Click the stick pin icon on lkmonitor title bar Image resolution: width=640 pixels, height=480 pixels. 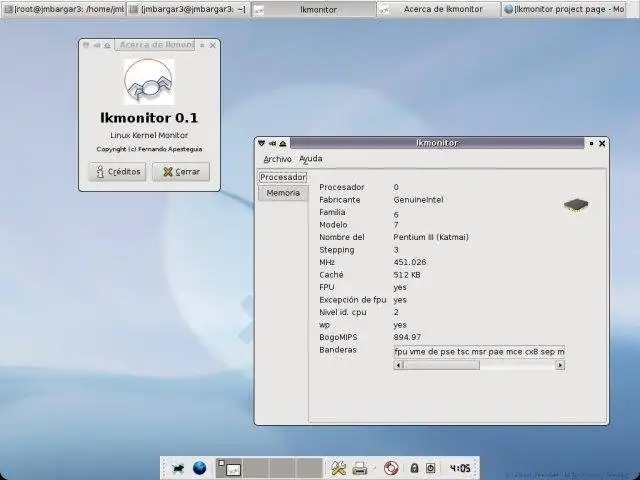272,143
